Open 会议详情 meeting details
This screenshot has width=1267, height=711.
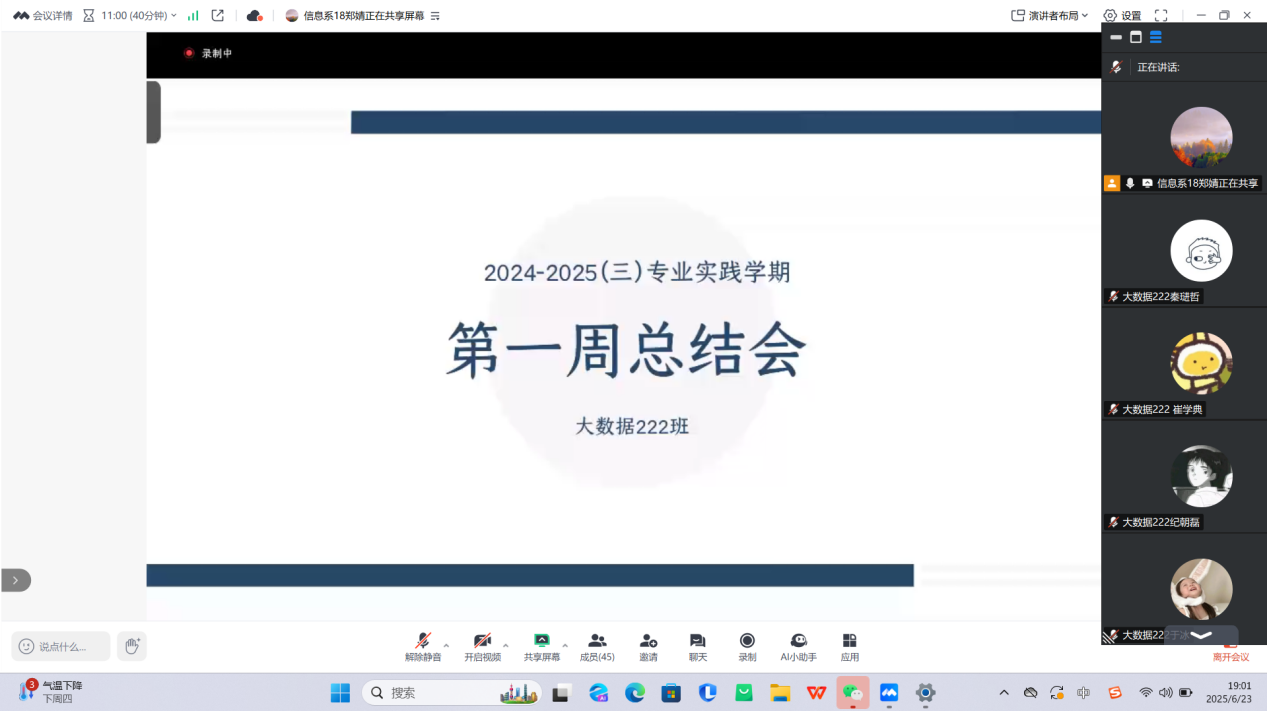pyautogui.click(x=43, y=15)
